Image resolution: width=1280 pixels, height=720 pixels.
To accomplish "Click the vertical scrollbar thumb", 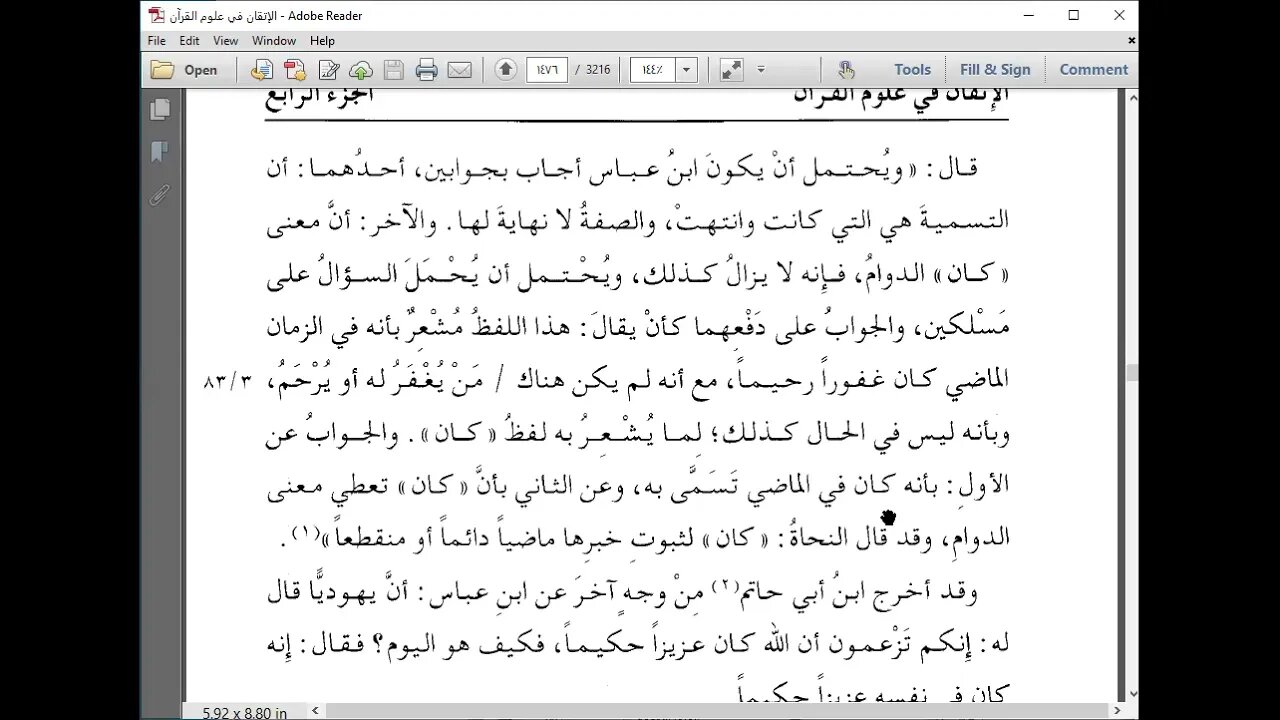I will click(x=1131, y=373).
